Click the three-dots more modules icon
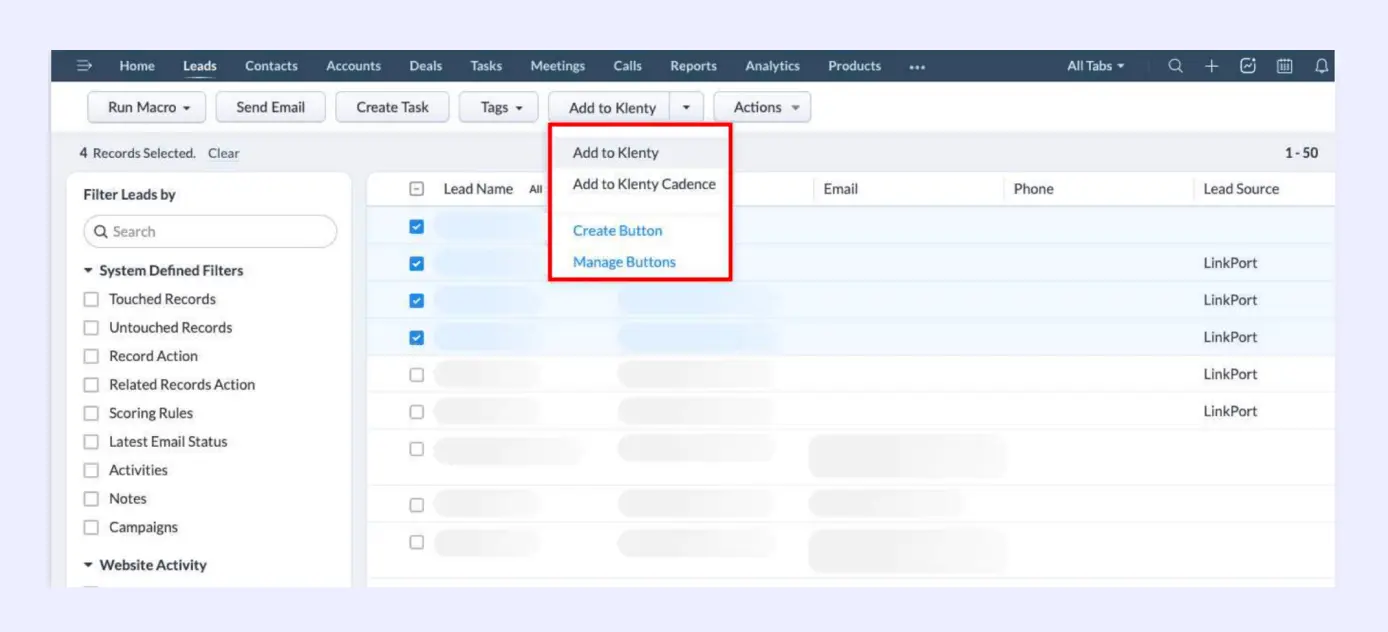Image resolution: width=1388 pixels, height=632 pixels. click(x=917, y=67)
